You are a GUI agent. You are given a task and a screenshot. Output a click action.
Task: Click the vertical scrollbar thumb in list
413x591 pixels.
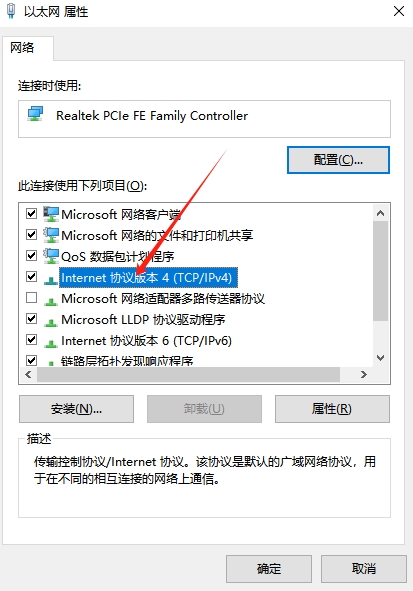click(x=381, y=271)
